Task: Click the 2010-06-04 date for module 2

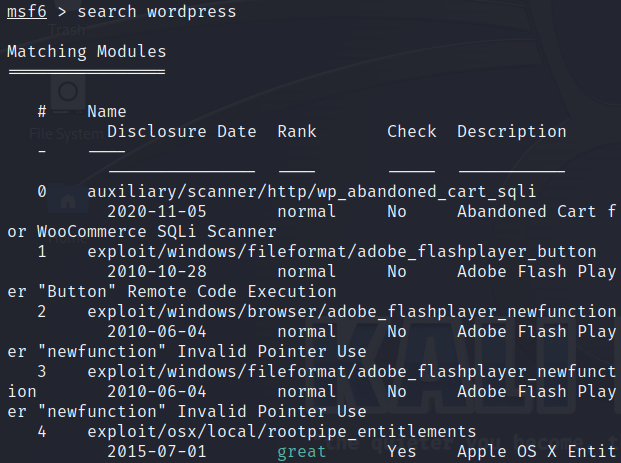Action: [157, 332]
